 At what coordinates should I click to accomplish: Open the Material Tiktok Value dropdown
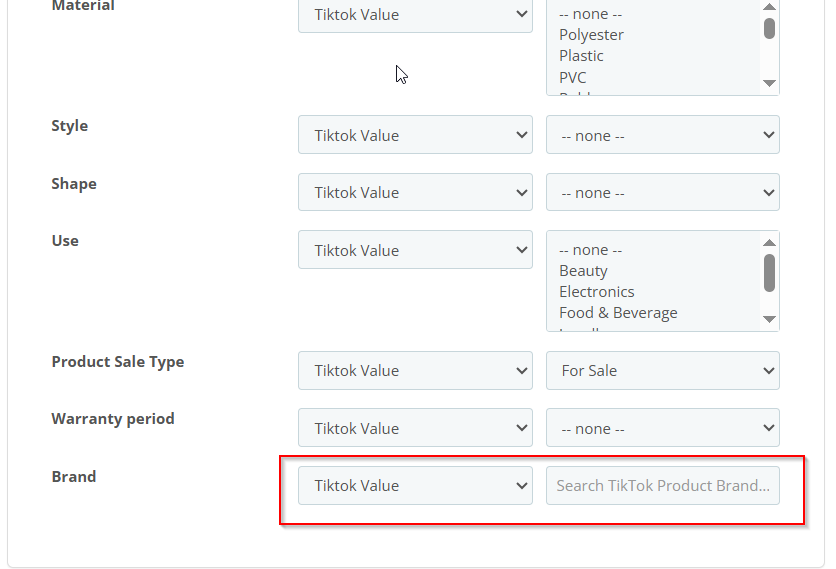point(415,14)
